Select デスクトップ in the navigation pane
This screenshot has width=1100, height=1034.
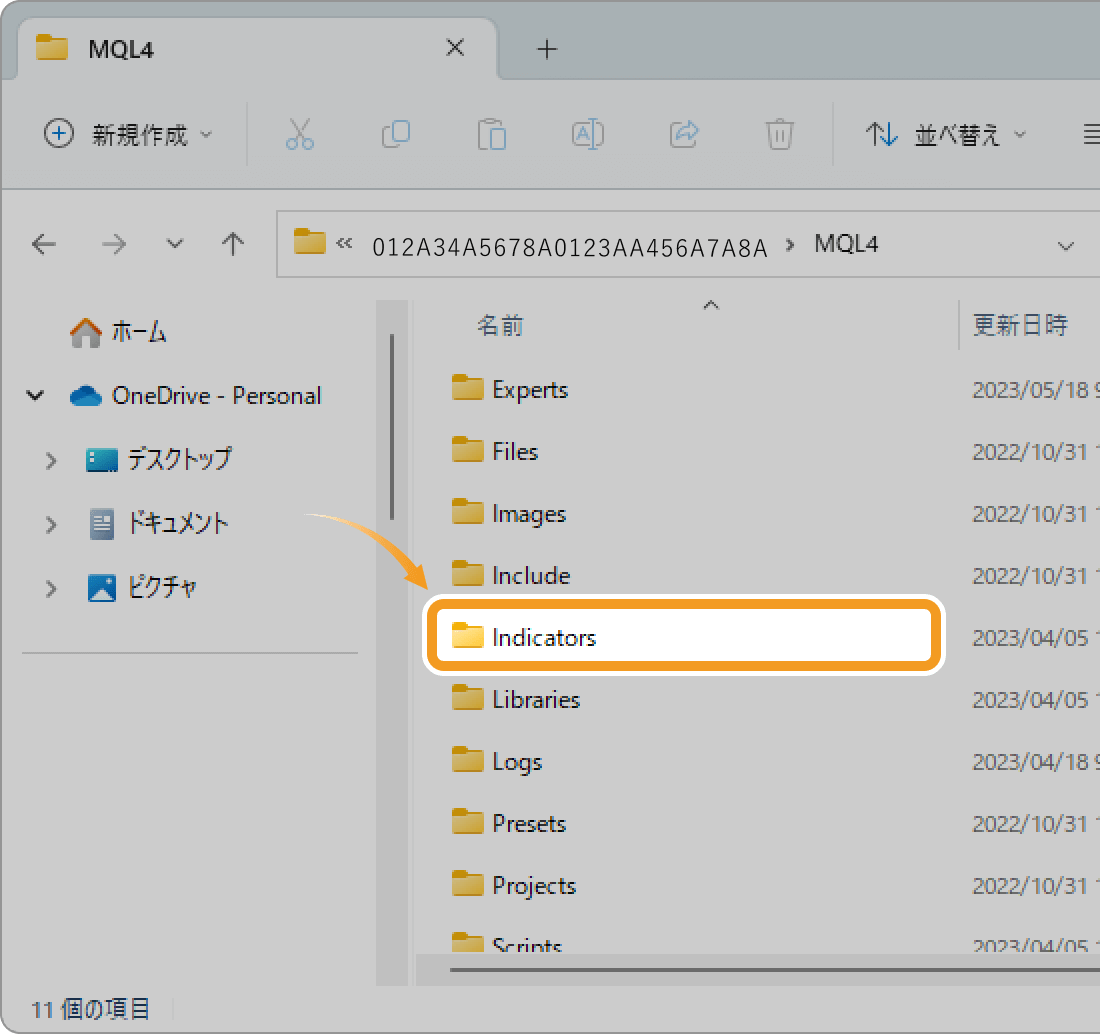(159, 459)
